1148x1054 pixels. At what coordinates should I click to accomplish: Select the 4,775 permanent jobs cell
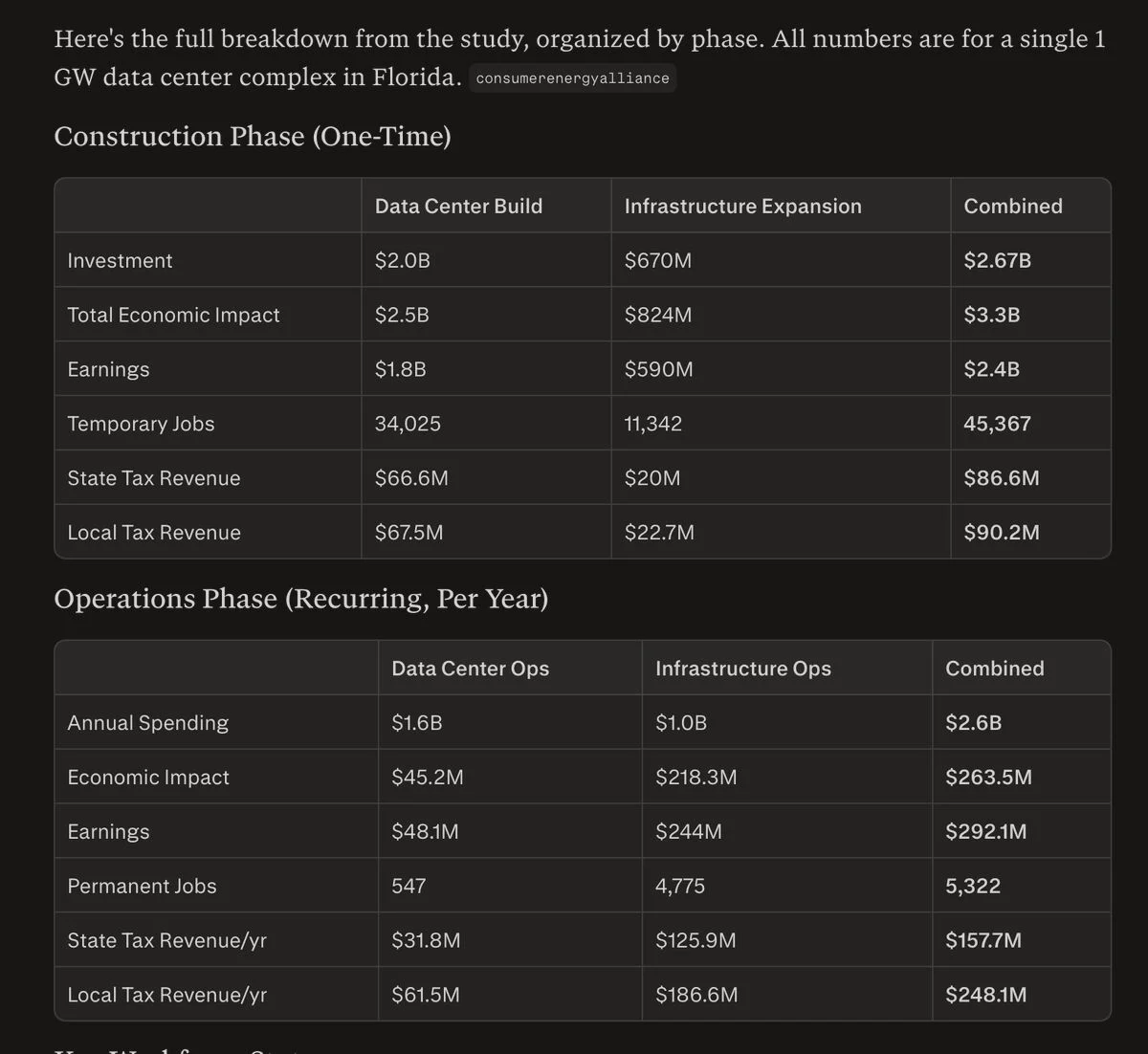coord(679,887)
